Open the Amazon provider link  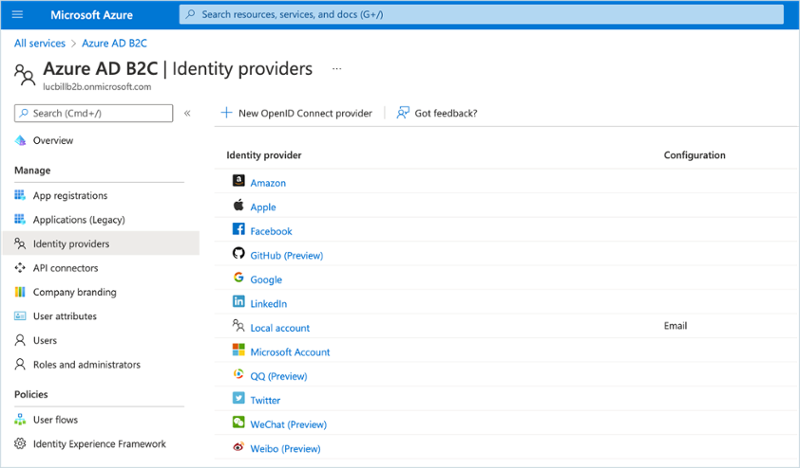pyautogui.click(x=268, y=183)
